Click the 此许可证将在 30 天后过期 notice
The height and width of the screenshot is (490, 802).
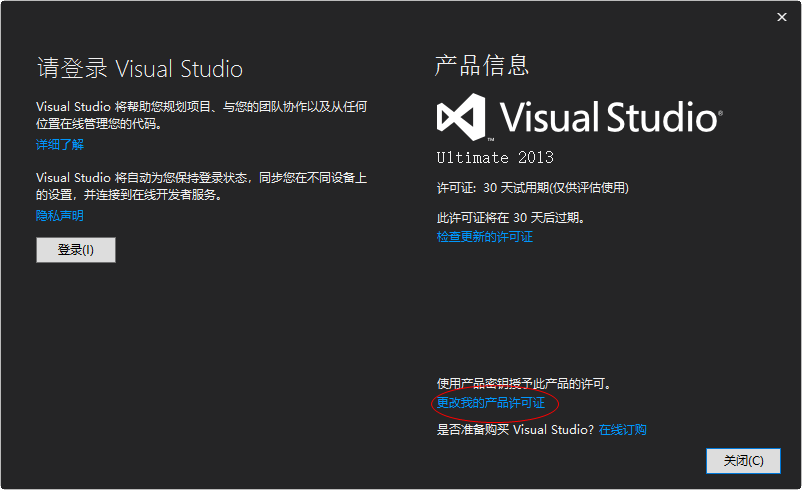[x=511, y=217]
